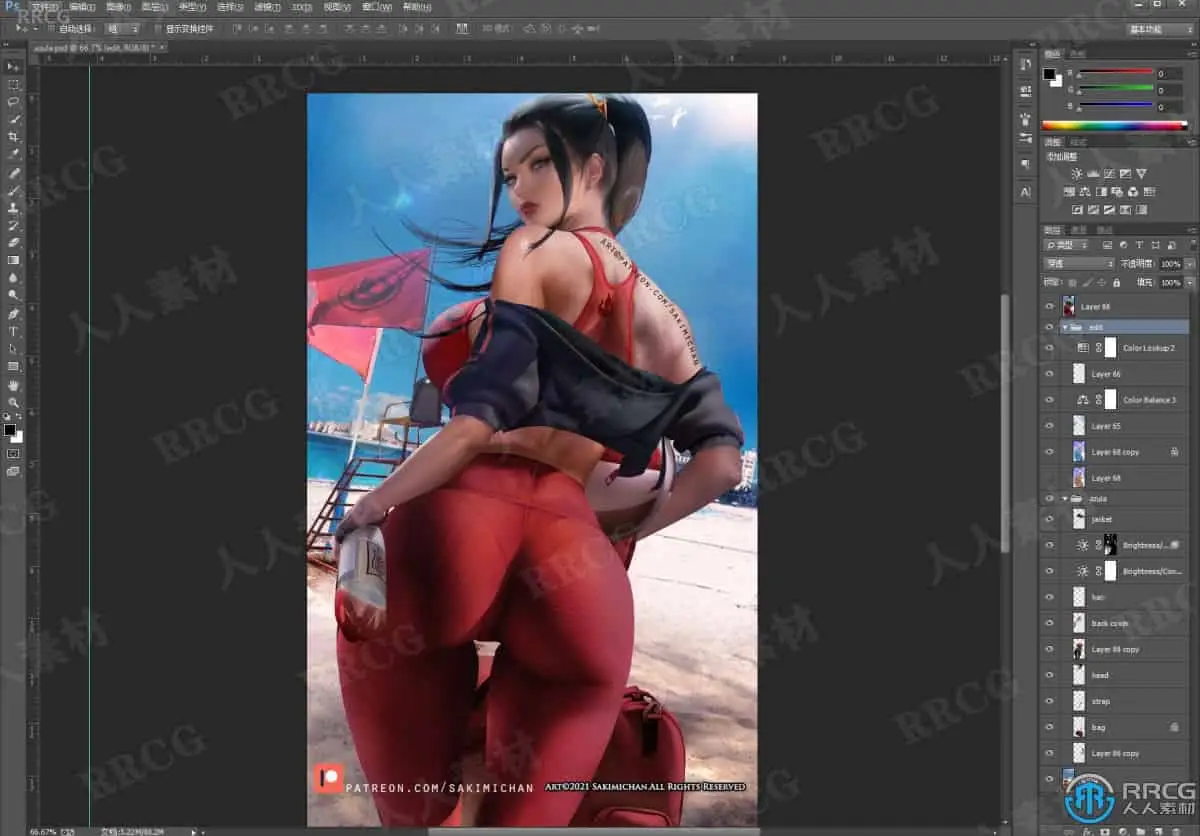Screen dimensions: 1200x836
Task: Hide the Color Lookup 2 layer
Action: pyautogui.click(x=1049, y=348)
